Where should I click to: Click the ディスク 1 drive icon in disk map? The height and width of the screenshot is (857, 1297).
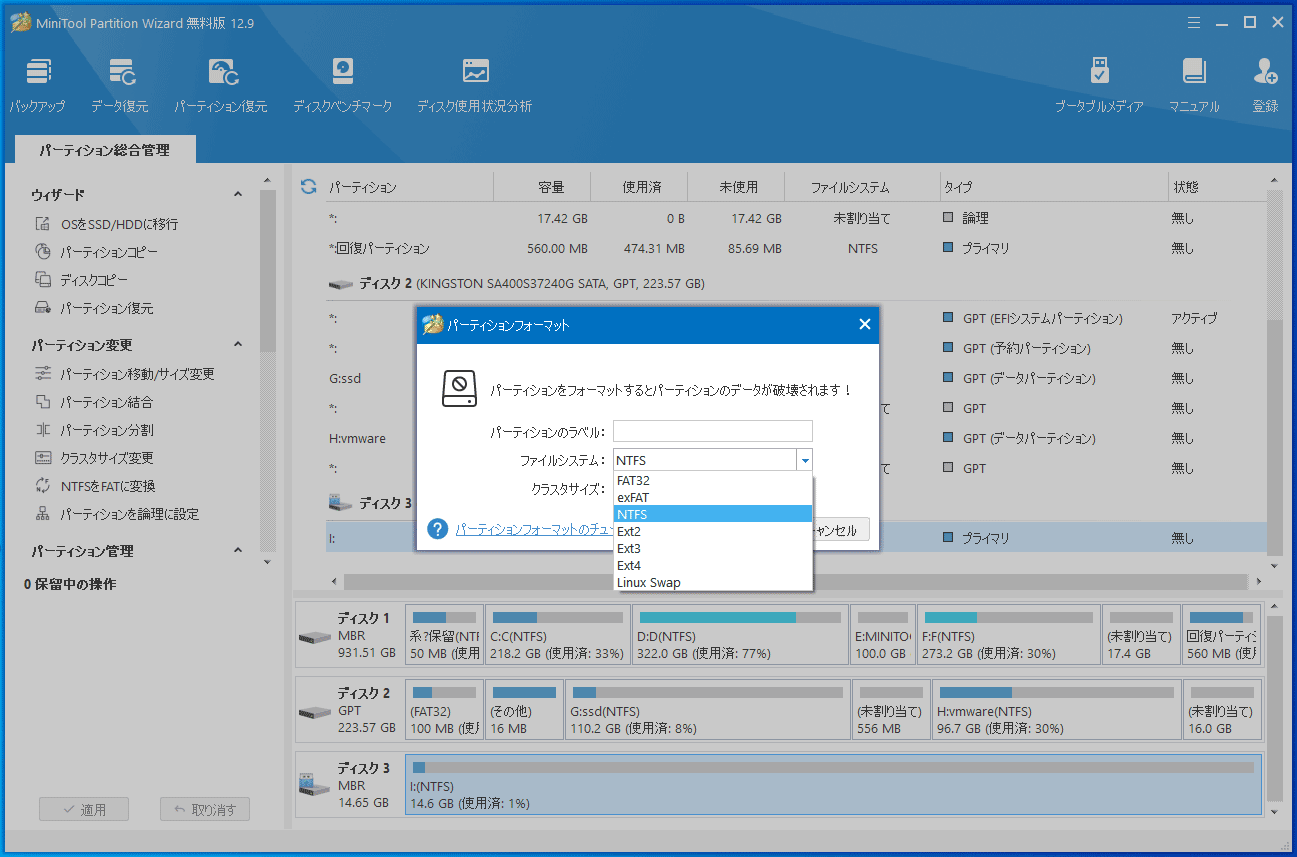tap(314, 637)
